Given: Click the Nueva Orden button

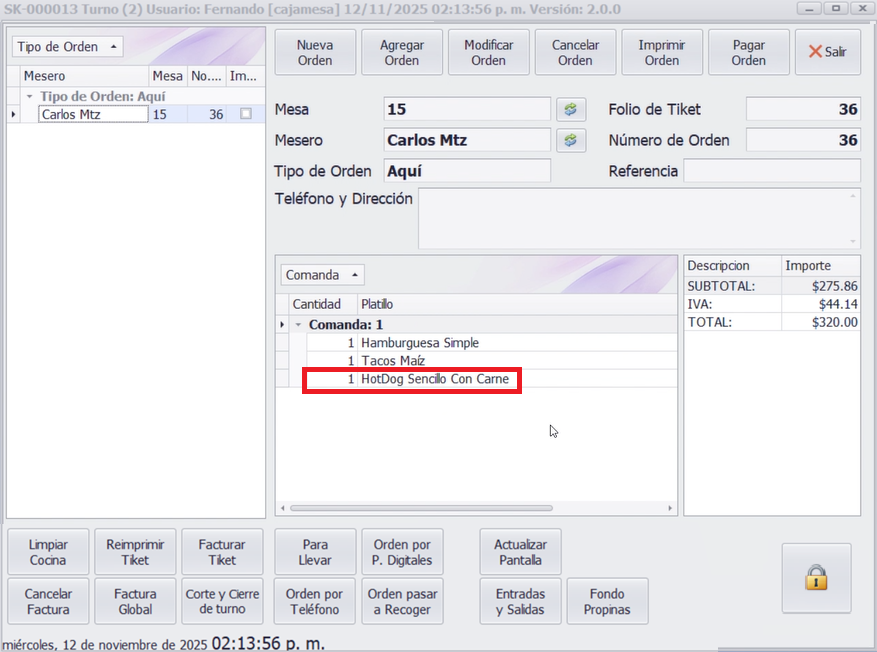Looking at the screenshot, I should [315, 52].
